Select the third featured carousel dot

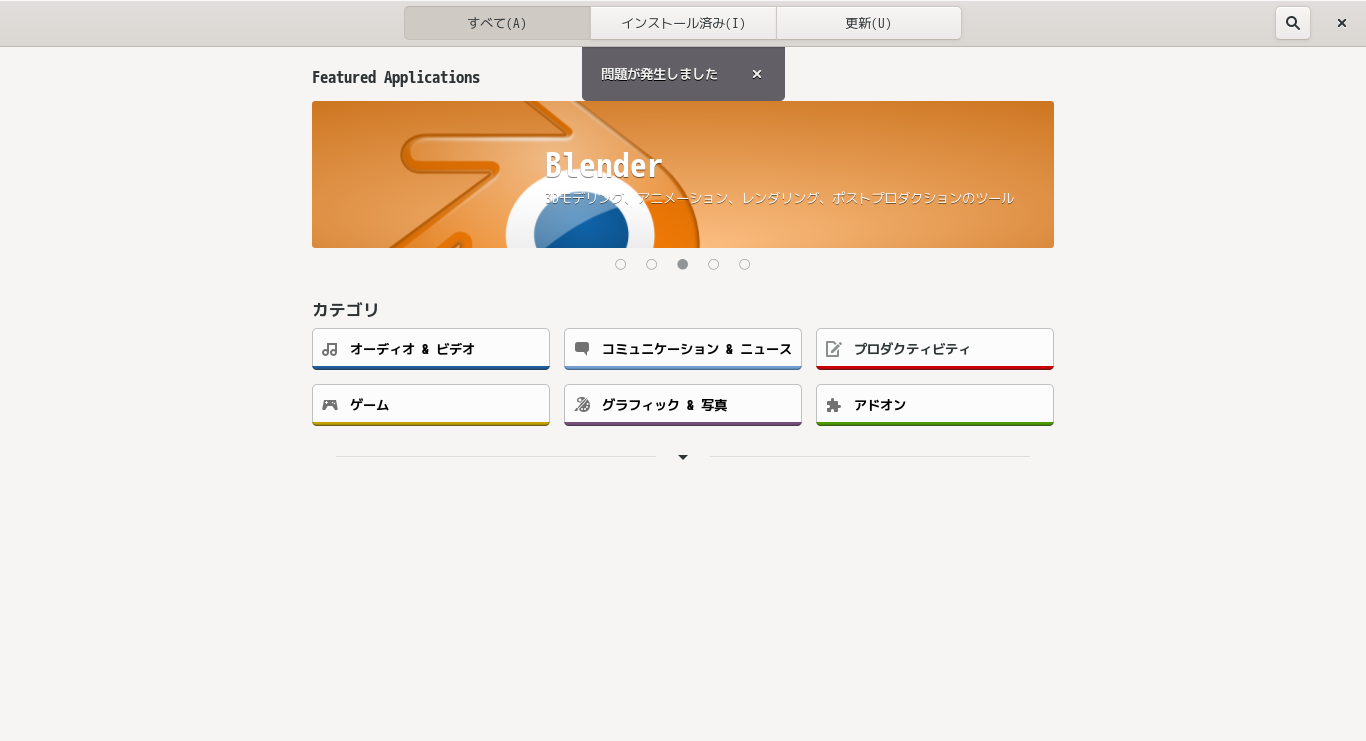pos(683,264)
